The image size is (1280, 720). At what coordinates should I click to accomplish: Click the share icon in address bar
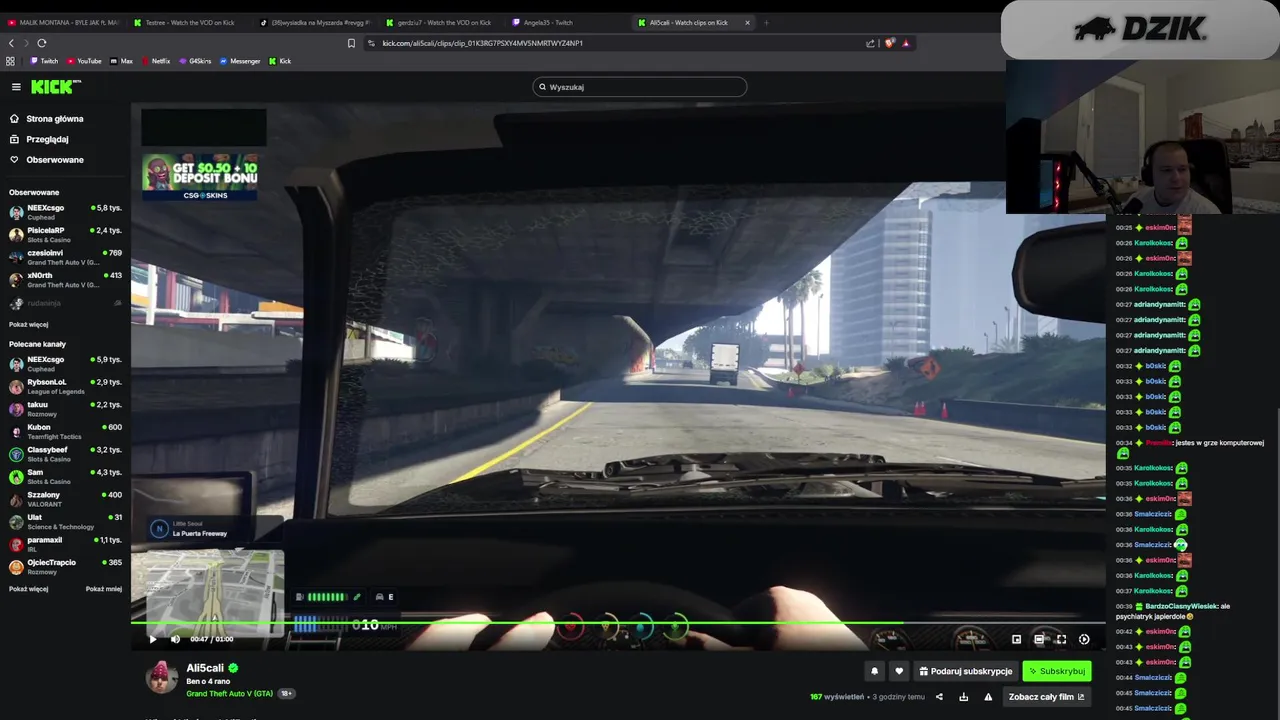[870, 43]
